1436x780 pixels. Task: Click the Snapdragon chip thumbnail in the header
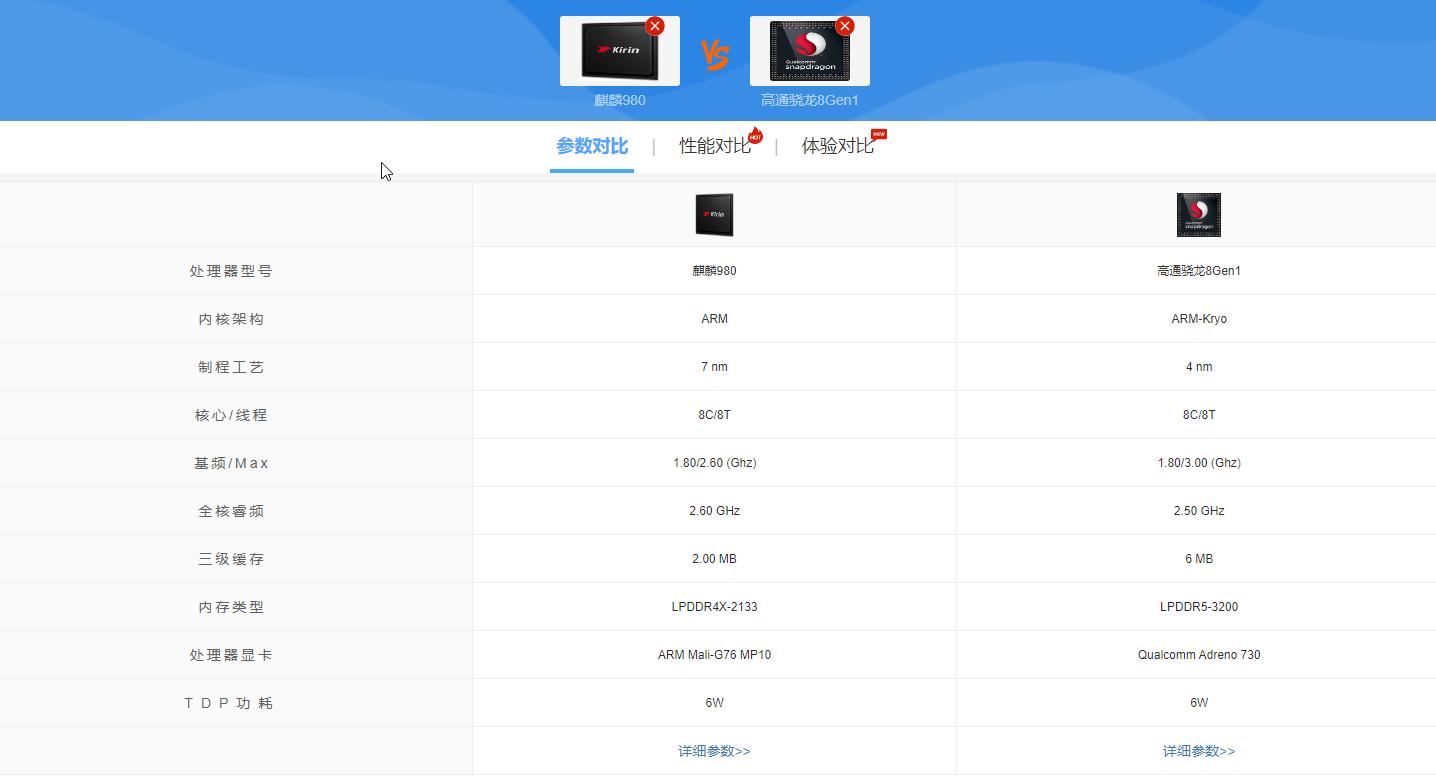pos(810,51)
